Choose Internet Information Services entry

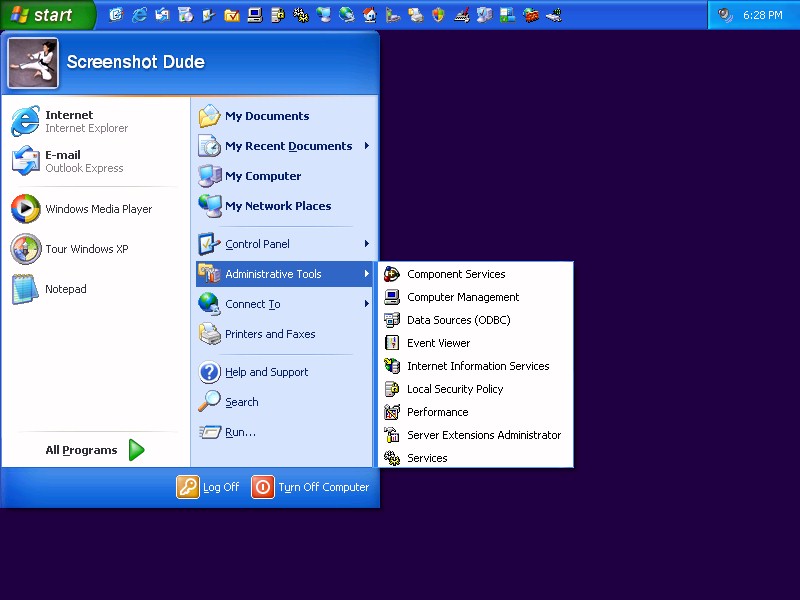pos(478,366)
